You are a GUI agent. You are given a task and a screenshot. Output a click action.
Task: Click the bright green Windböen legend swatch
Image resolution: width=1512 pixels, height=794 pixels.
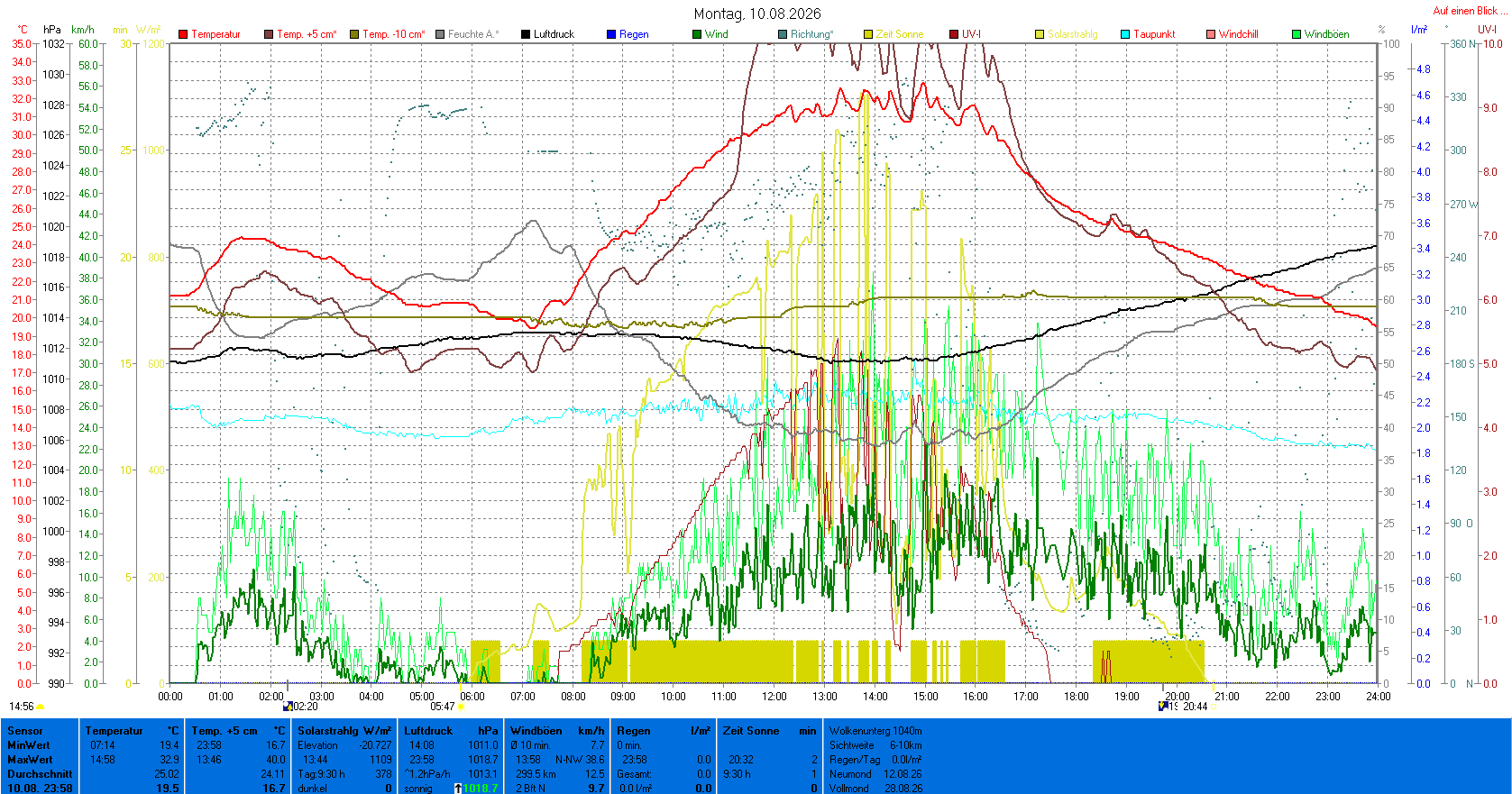(x=1297, y=34)
